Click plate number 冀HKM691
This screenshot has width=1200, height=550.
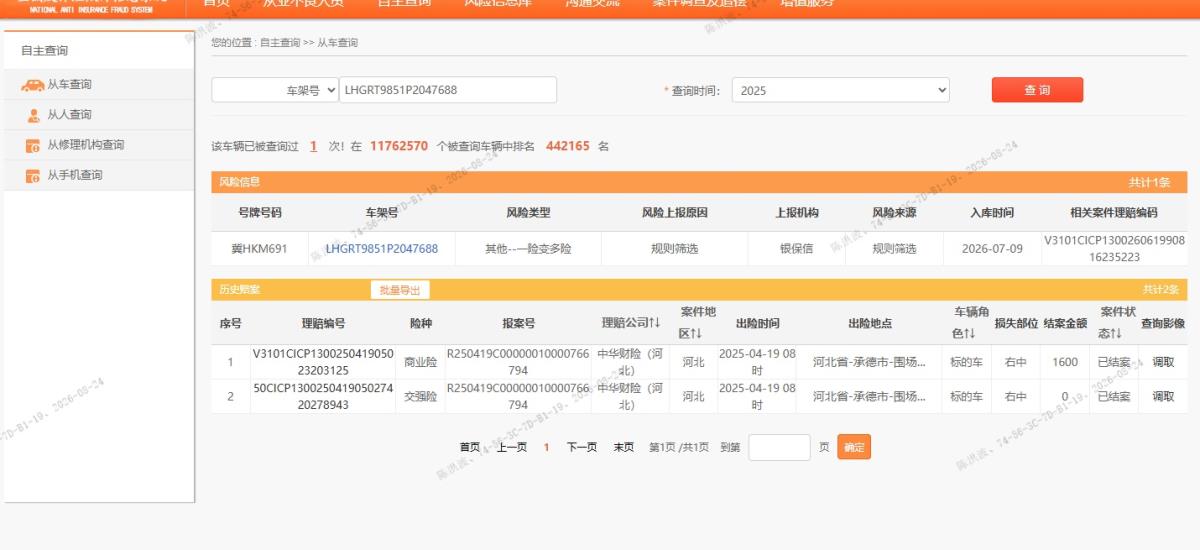(x=259, y=249)
